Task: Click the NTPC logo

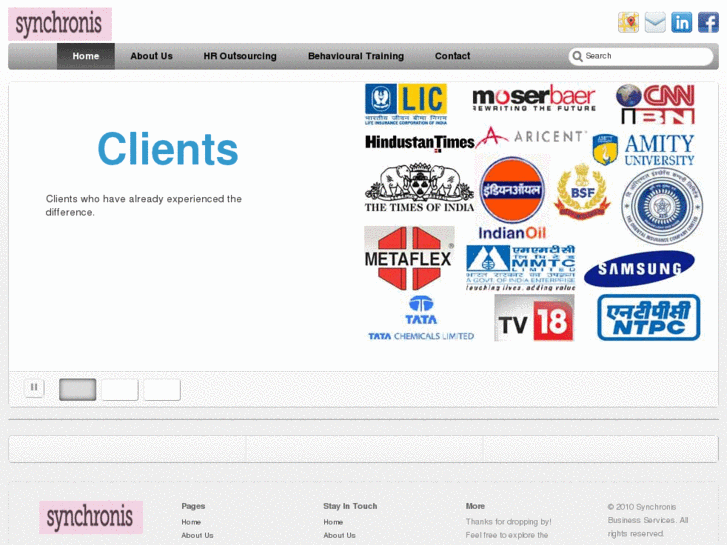Action: pyautogui.click(x=649, y=318)
